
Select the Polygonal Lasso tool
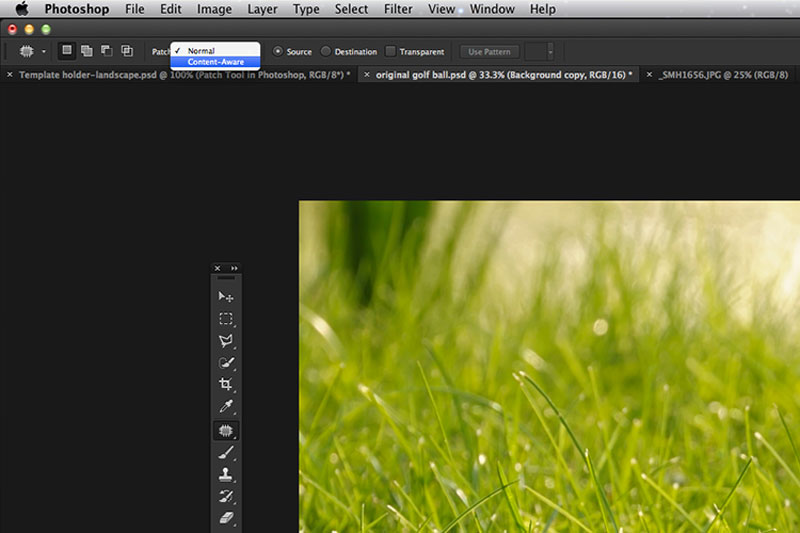coord(226,341)
